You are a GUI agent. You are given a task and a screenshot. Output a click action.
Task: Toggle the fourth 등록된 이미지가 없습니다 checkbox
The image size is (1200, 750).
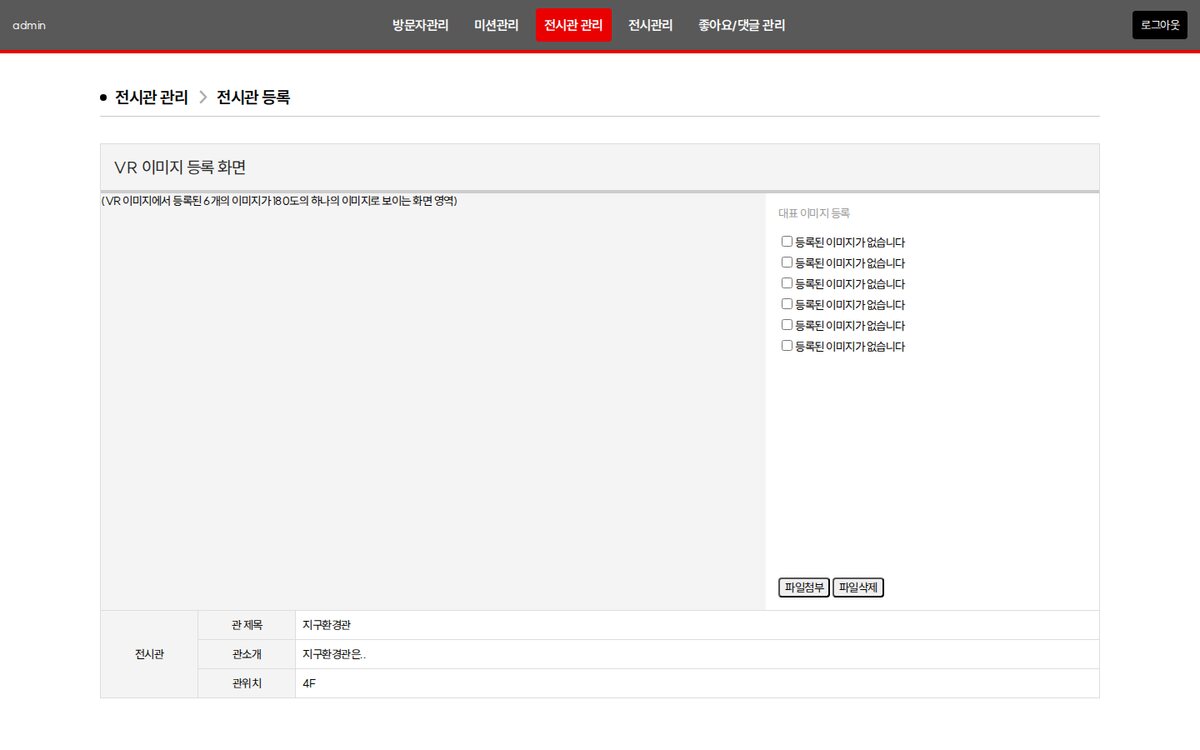pyautogui.click(x=787, y=304)
